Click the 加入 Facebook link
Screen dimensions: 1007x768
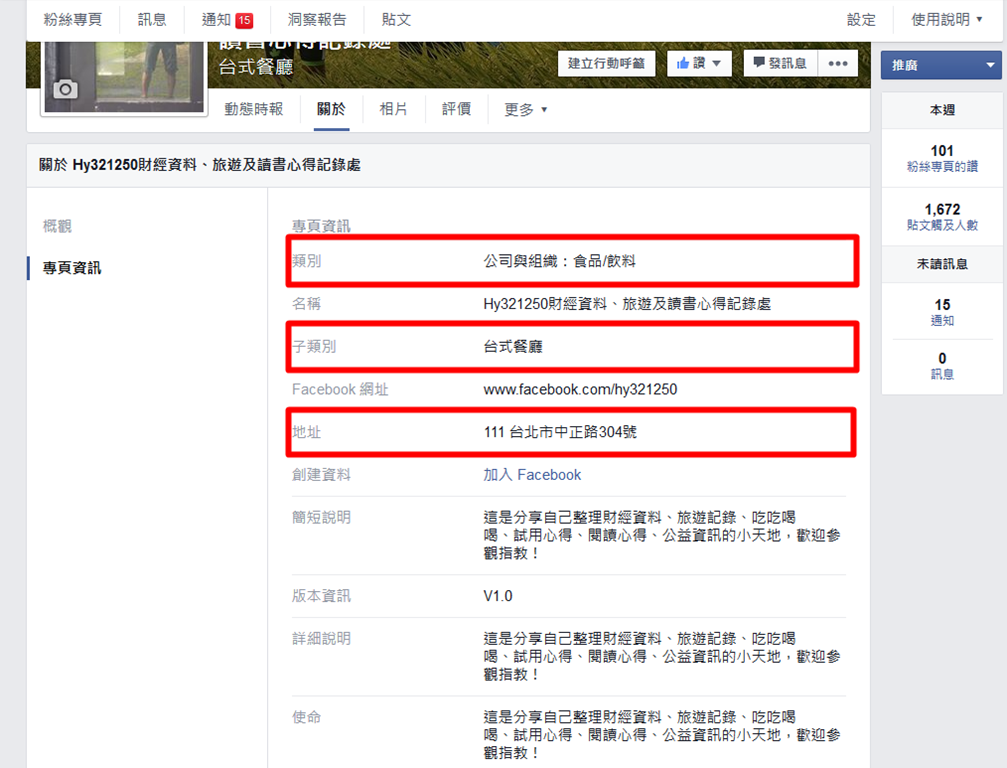(x=532, y=475)
